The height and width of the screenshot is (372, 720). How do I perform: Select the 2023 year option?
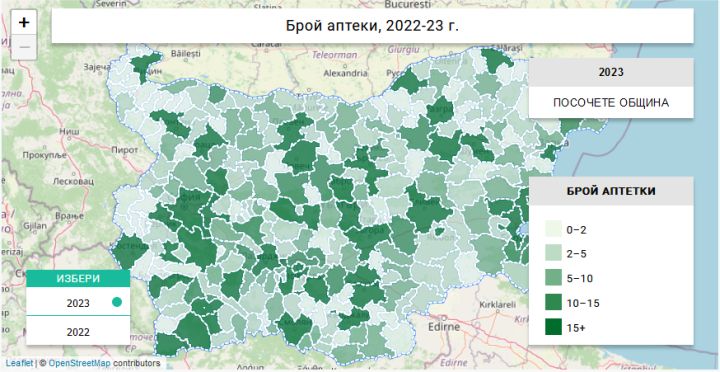78,303
